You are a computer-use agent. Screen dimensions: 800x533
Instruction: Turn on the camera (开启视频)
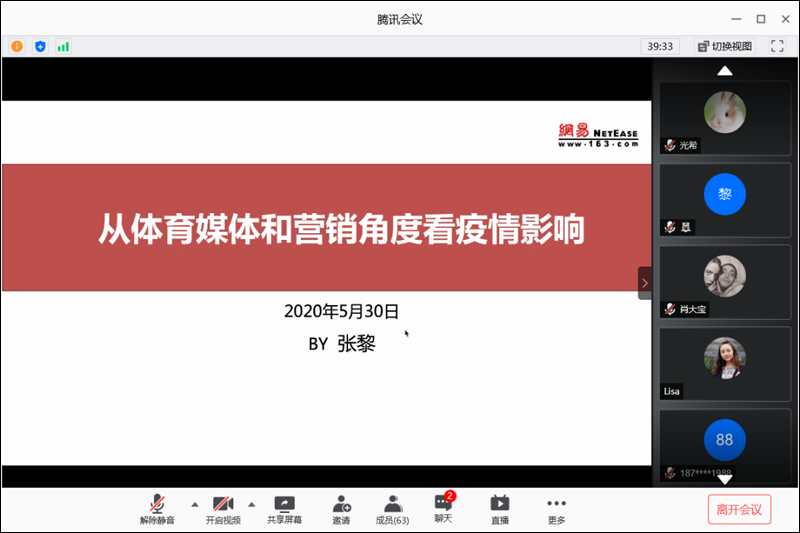223,509
